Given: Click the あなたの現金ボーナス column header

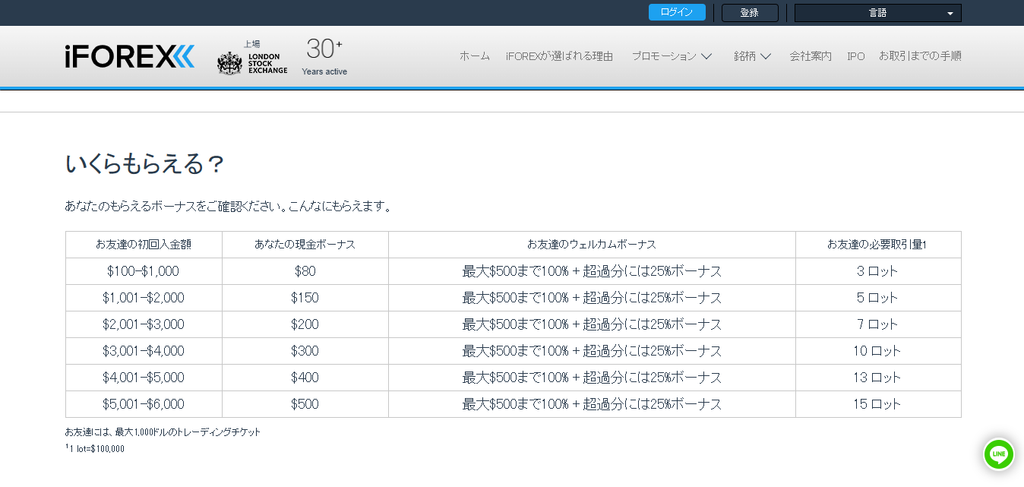Looking at the screenshot, I should [305, 245].
